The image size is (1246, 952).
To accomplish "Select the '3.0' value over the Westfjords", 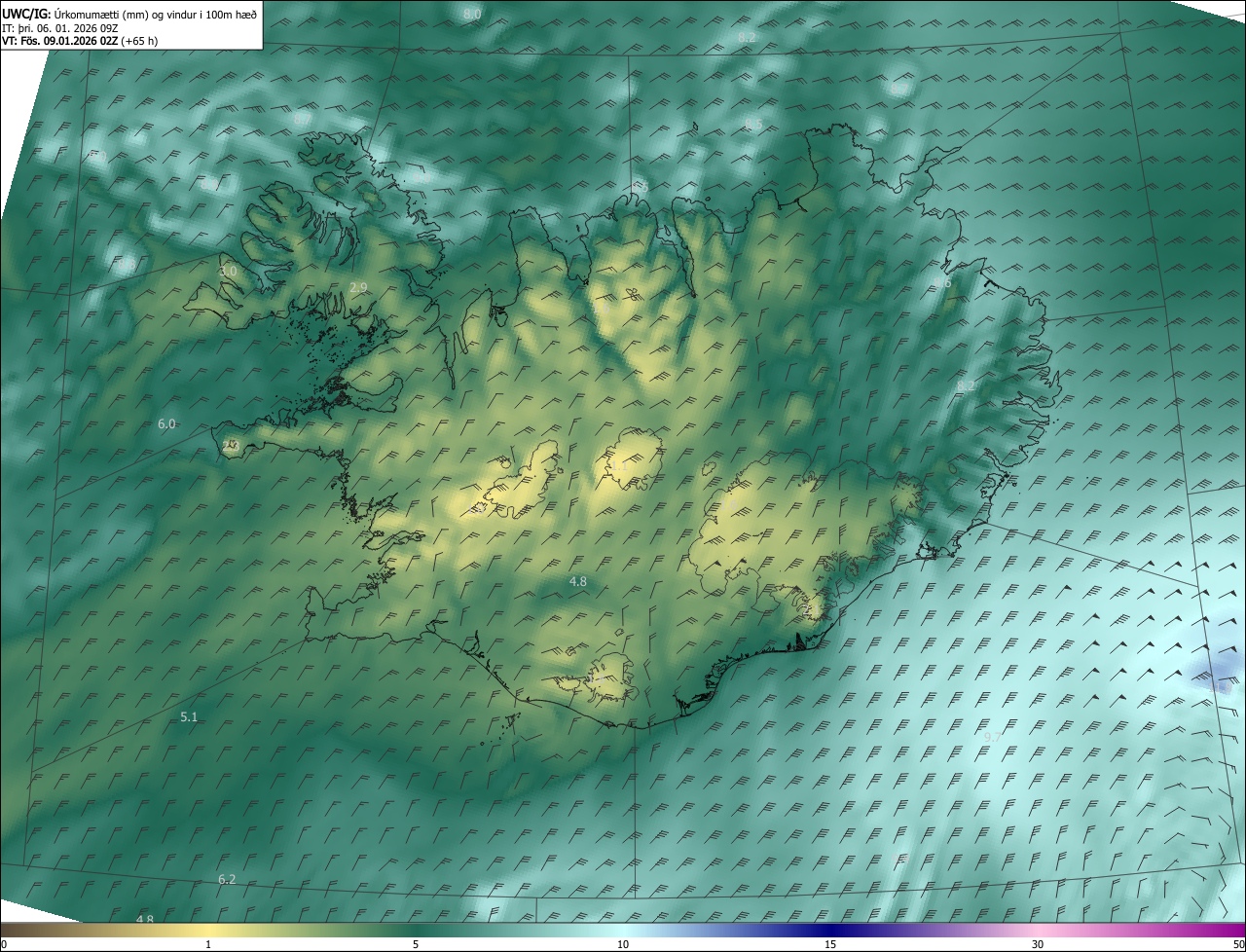I will (228, 272).
